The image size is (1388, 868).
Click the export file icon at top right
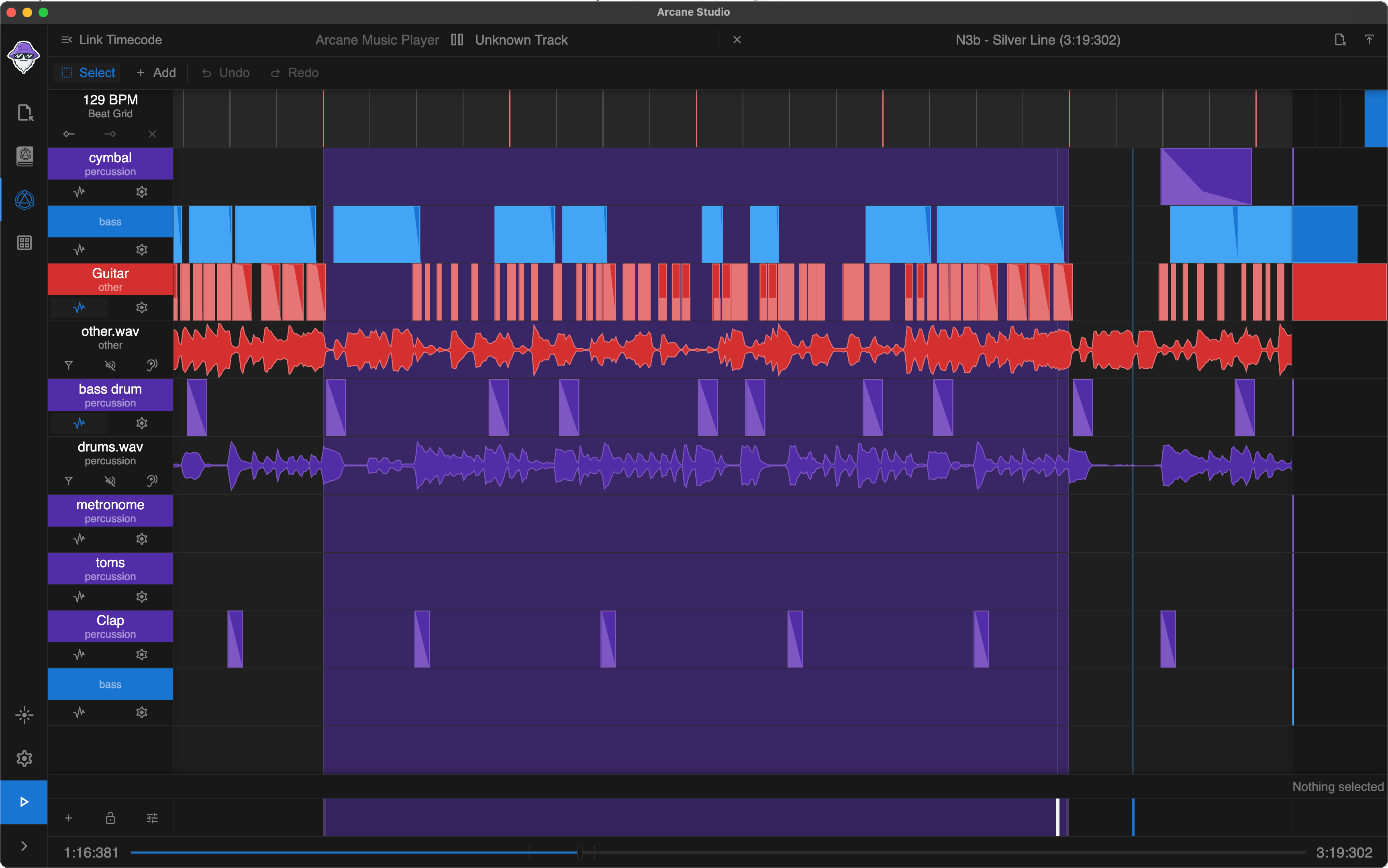[1340, 40]
